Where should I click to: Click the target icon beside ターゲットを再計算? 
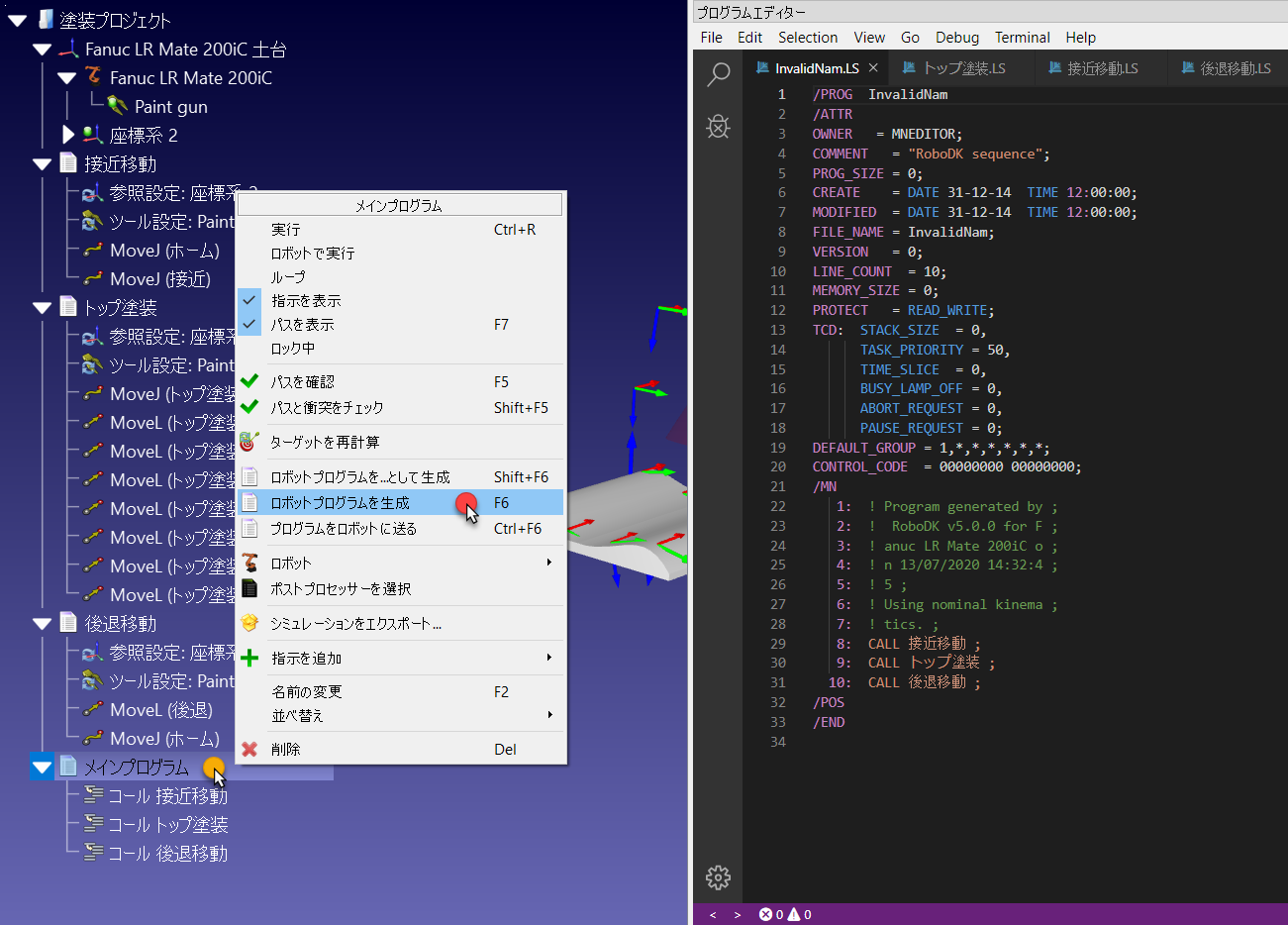[249, 441]
